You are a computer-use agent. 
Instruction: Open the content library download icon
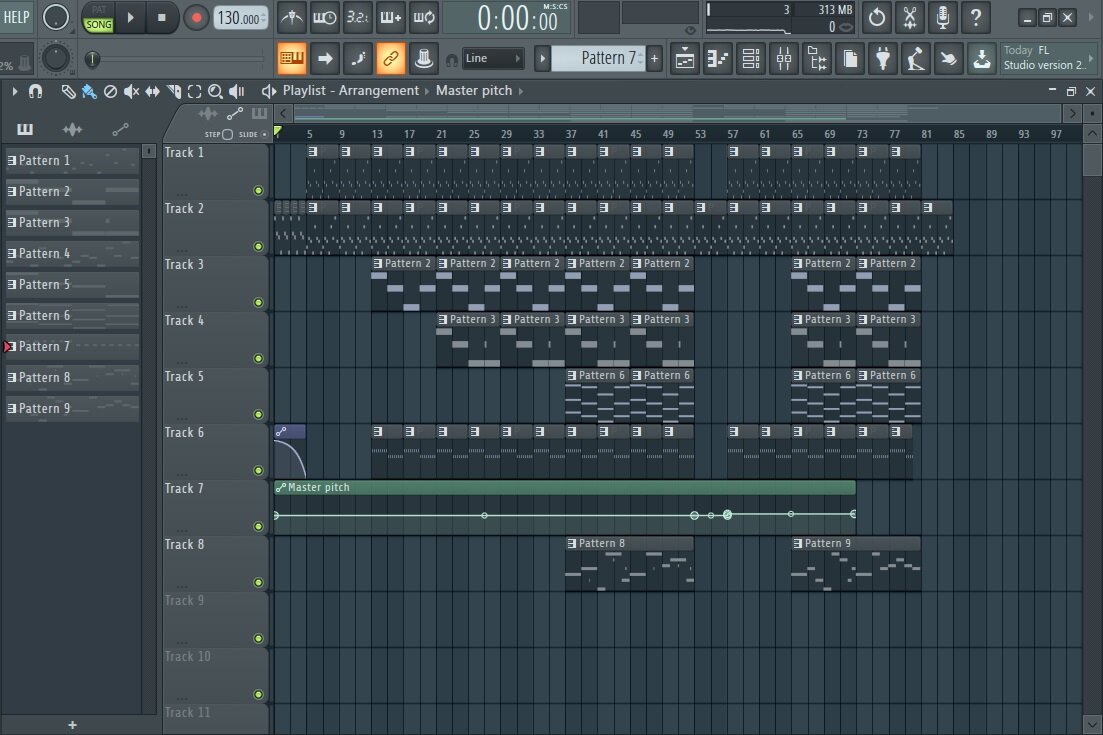(x=982, y=59)
